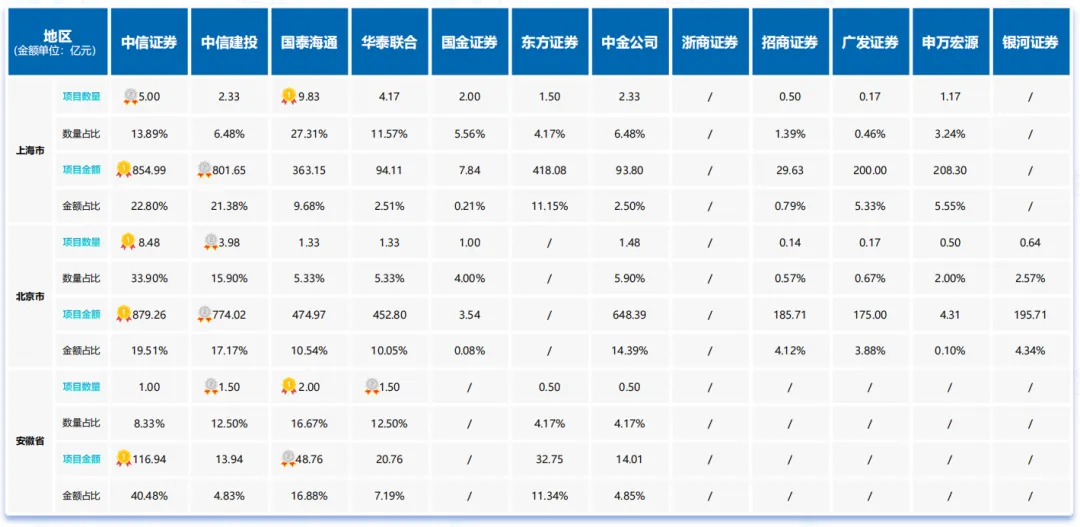Click the 19.51% cell
The height and width of the screenshot is (527, 1080).
tap(149, 351)
